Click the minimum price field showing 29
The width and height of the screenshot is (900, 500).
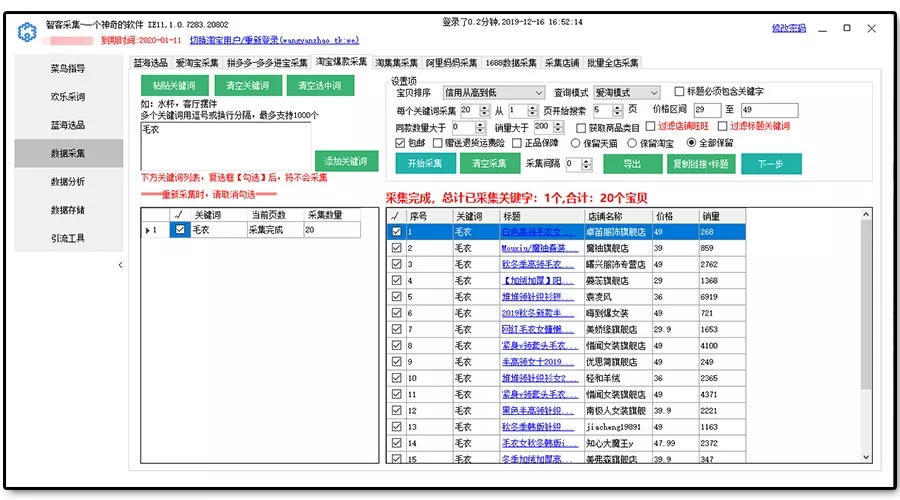[707, 110]
